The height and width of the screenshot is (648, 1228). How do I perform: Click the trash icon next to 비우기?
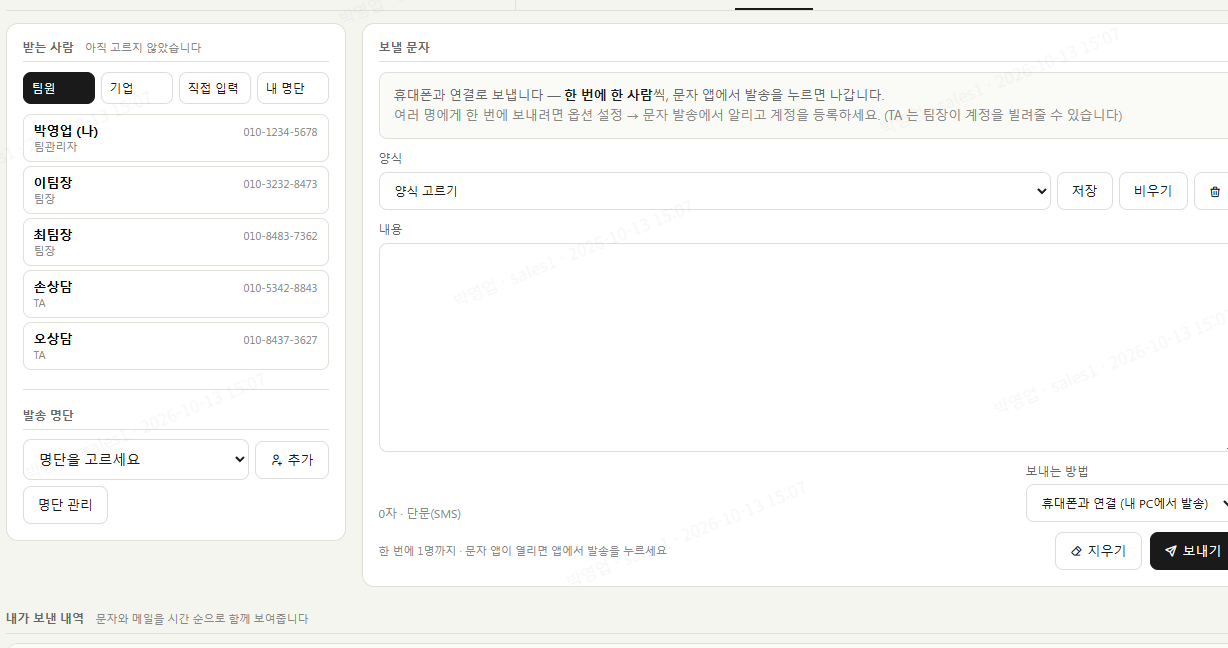pyautogui.click(x=1214, y=191)
